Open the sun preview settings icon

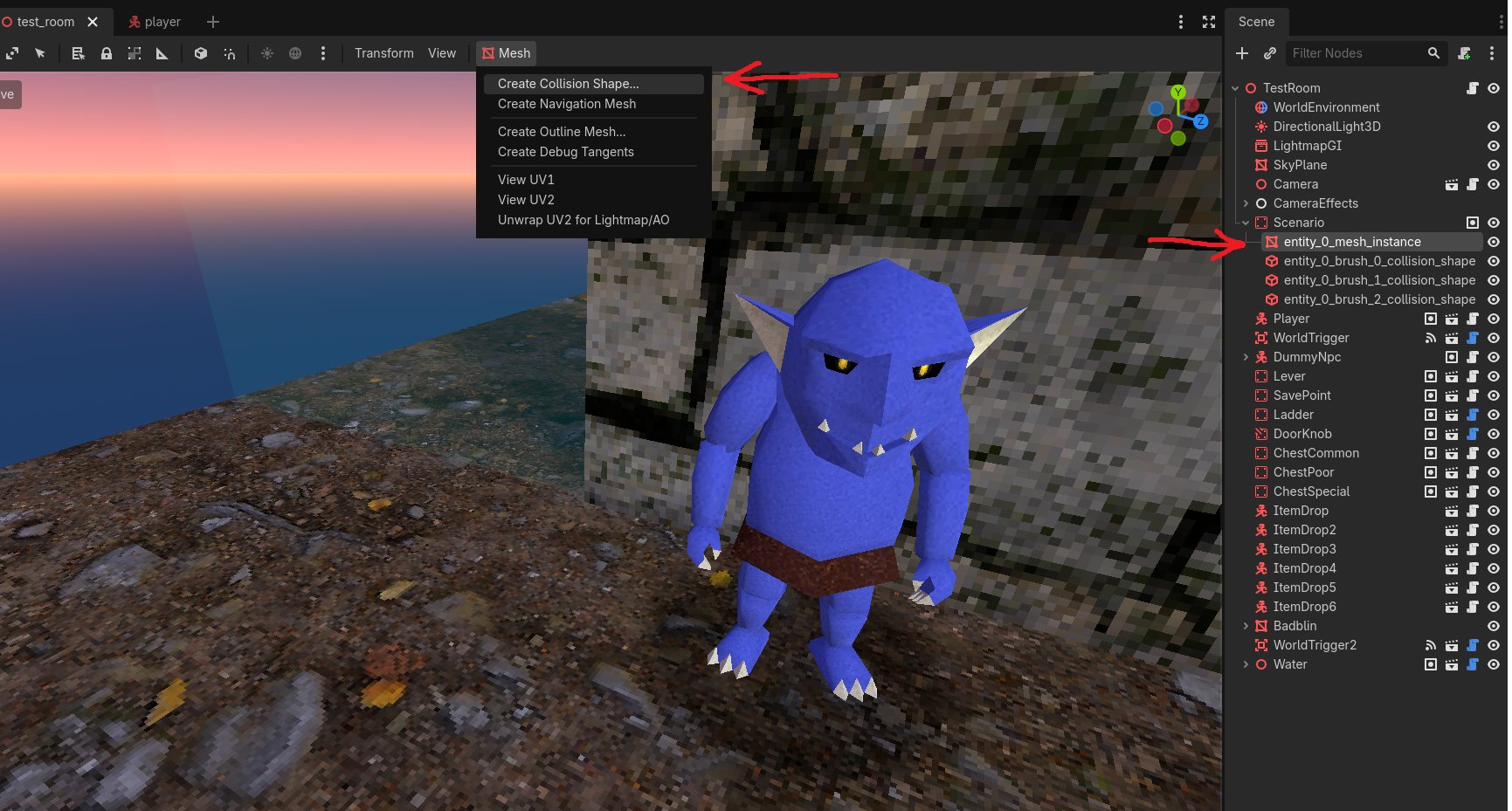[x=267, y=53]
